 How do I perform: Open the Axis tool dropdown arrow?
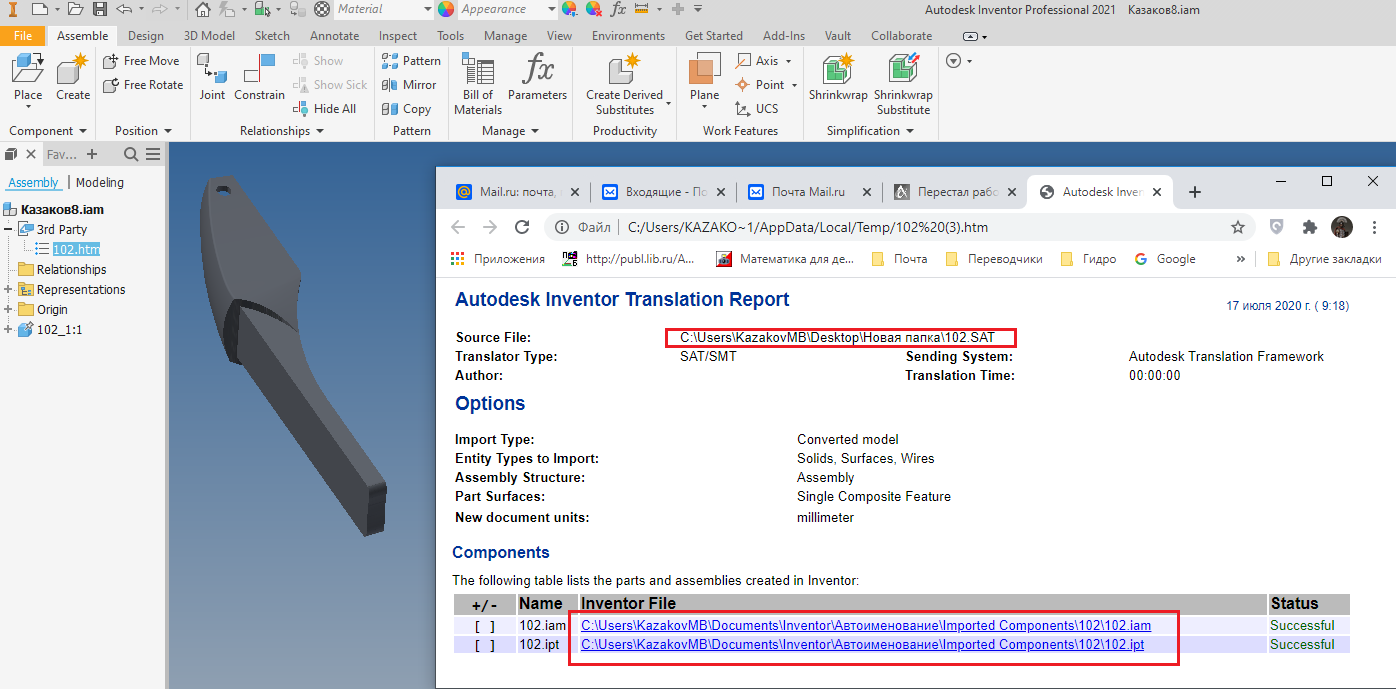click(x=788, y=61)
